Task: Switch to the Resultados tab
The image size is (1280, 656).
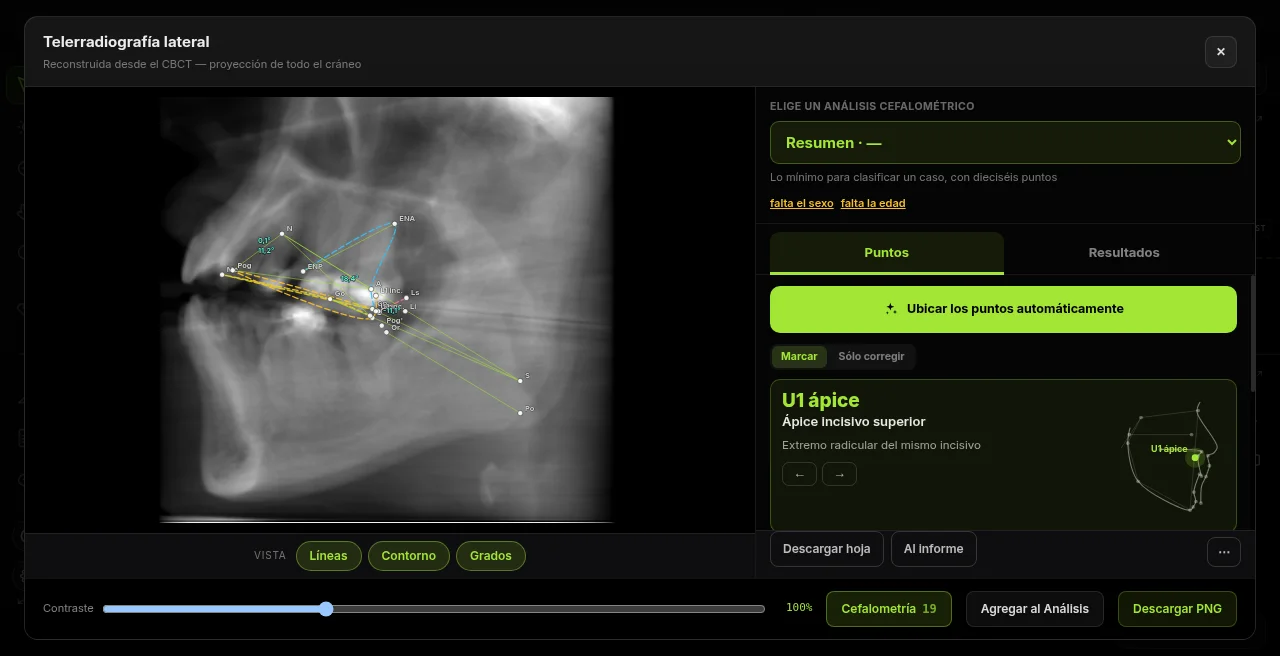Action: click(1124, 253)
